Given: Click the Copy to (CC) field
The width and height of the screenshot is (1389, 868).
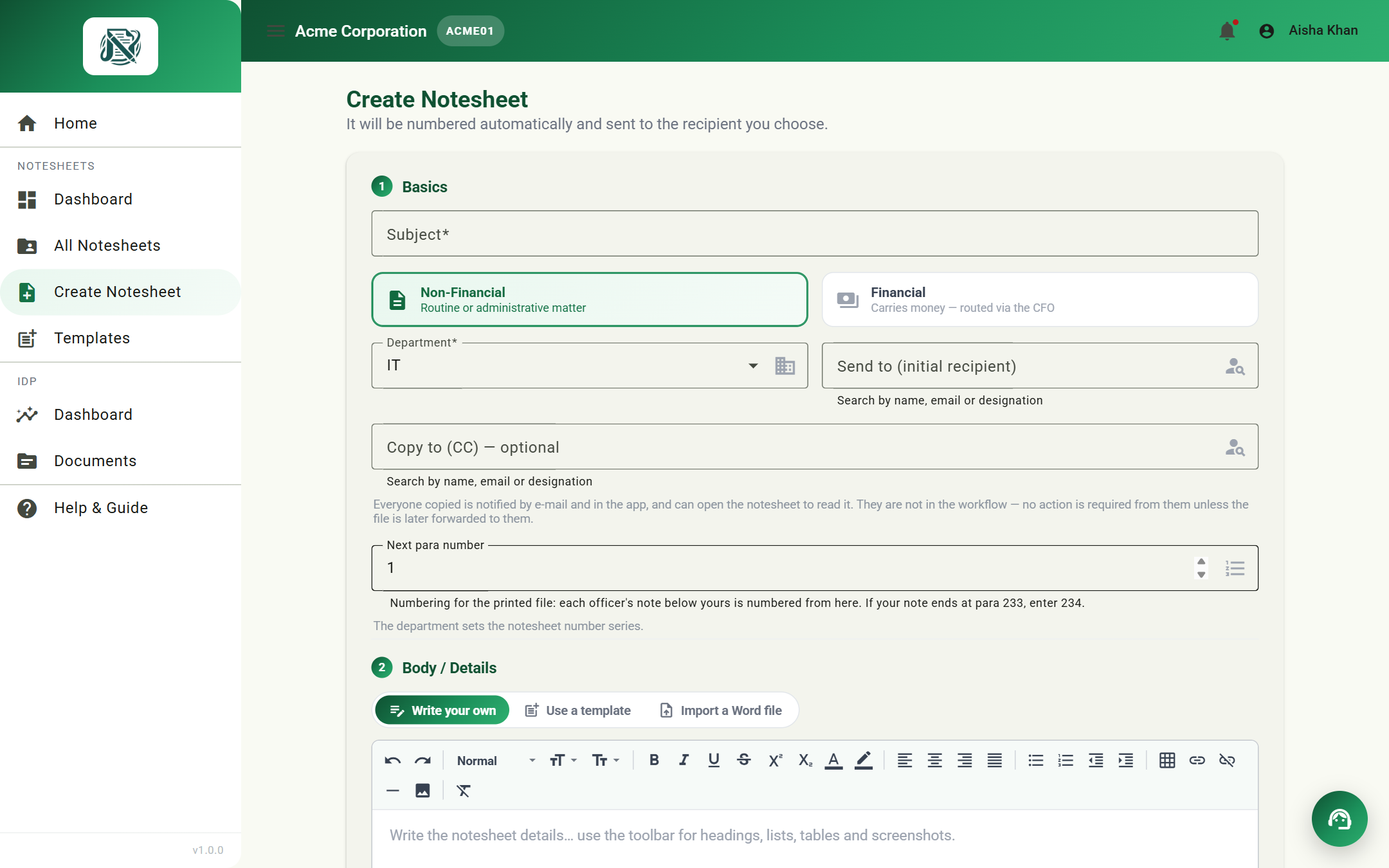Looking at the screenshot, I should point(815,446).
